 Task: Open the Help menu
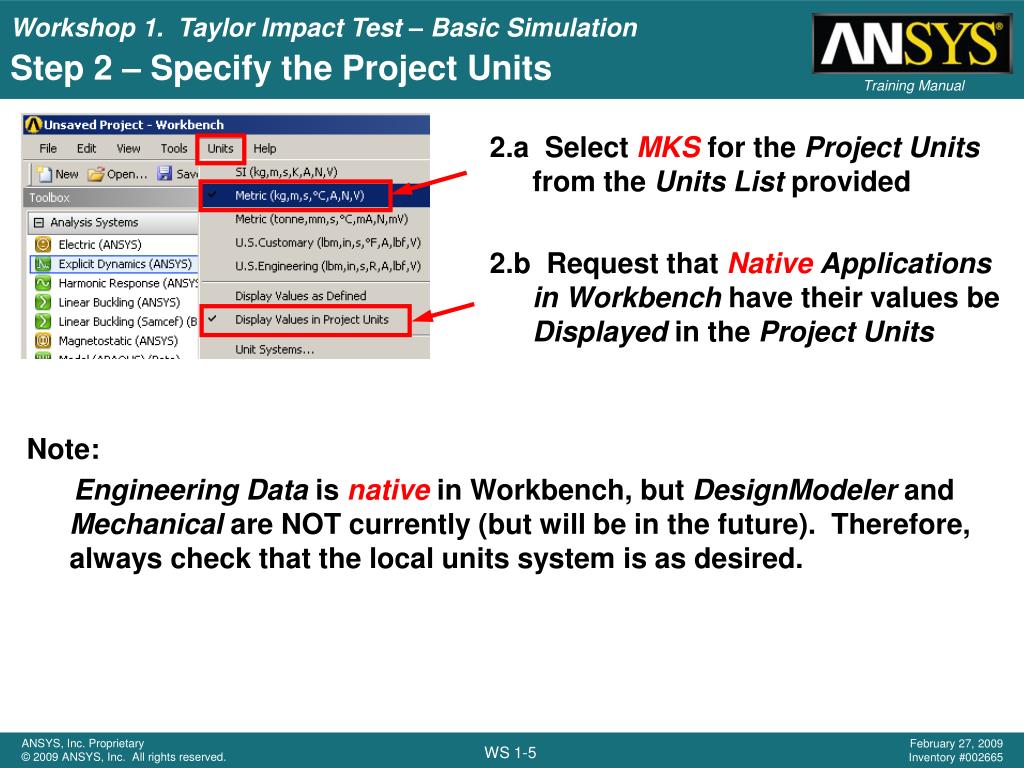point(264,148)
